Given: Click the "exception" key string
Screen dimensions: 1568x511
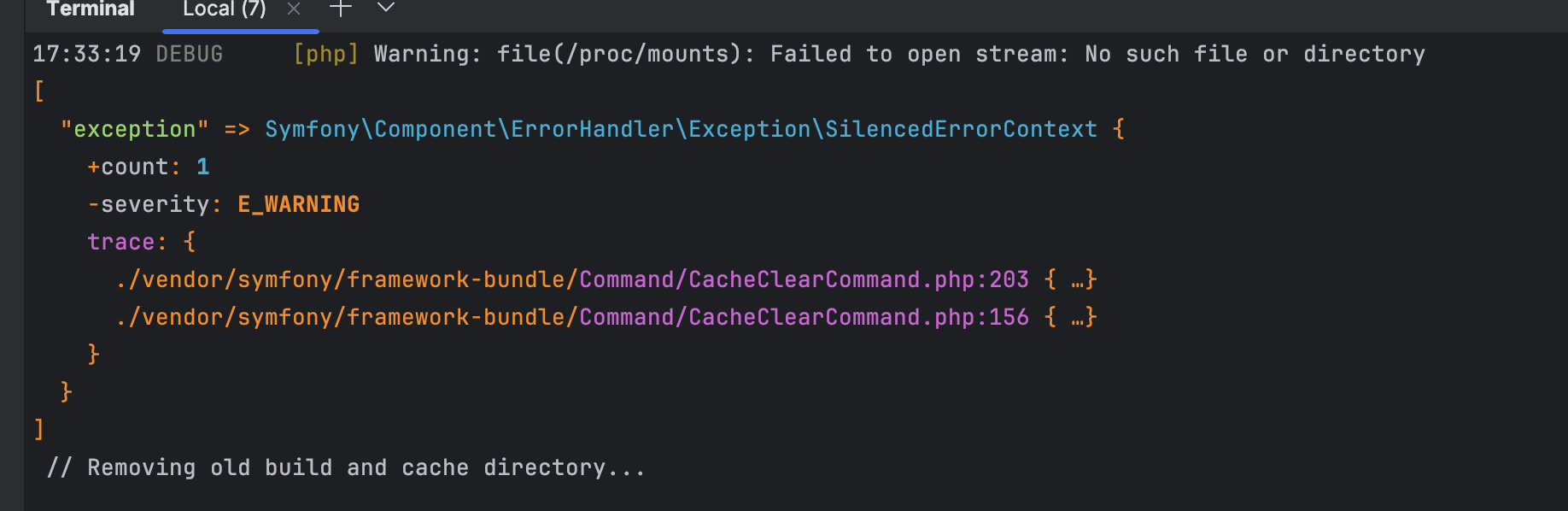Looking at the screenshot, I should click(134, 129).
